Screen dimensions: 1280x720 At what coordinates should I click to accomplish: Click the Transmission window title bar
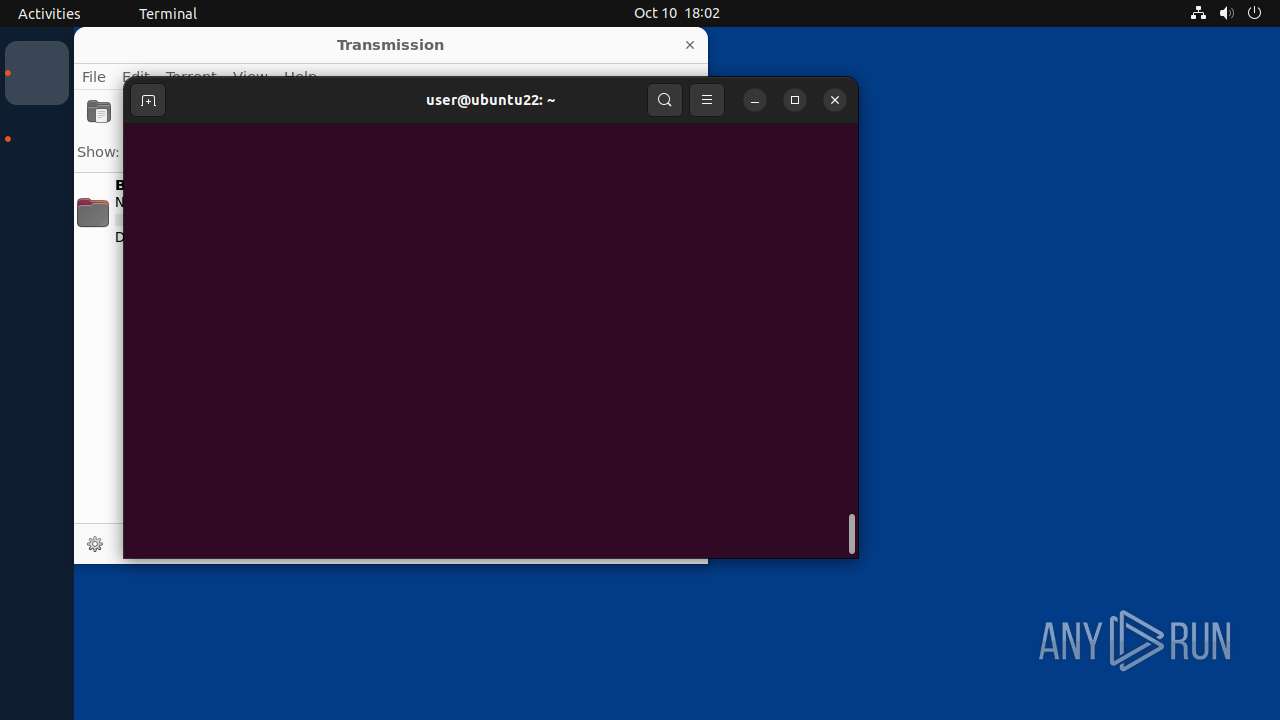tap(391, 45)
